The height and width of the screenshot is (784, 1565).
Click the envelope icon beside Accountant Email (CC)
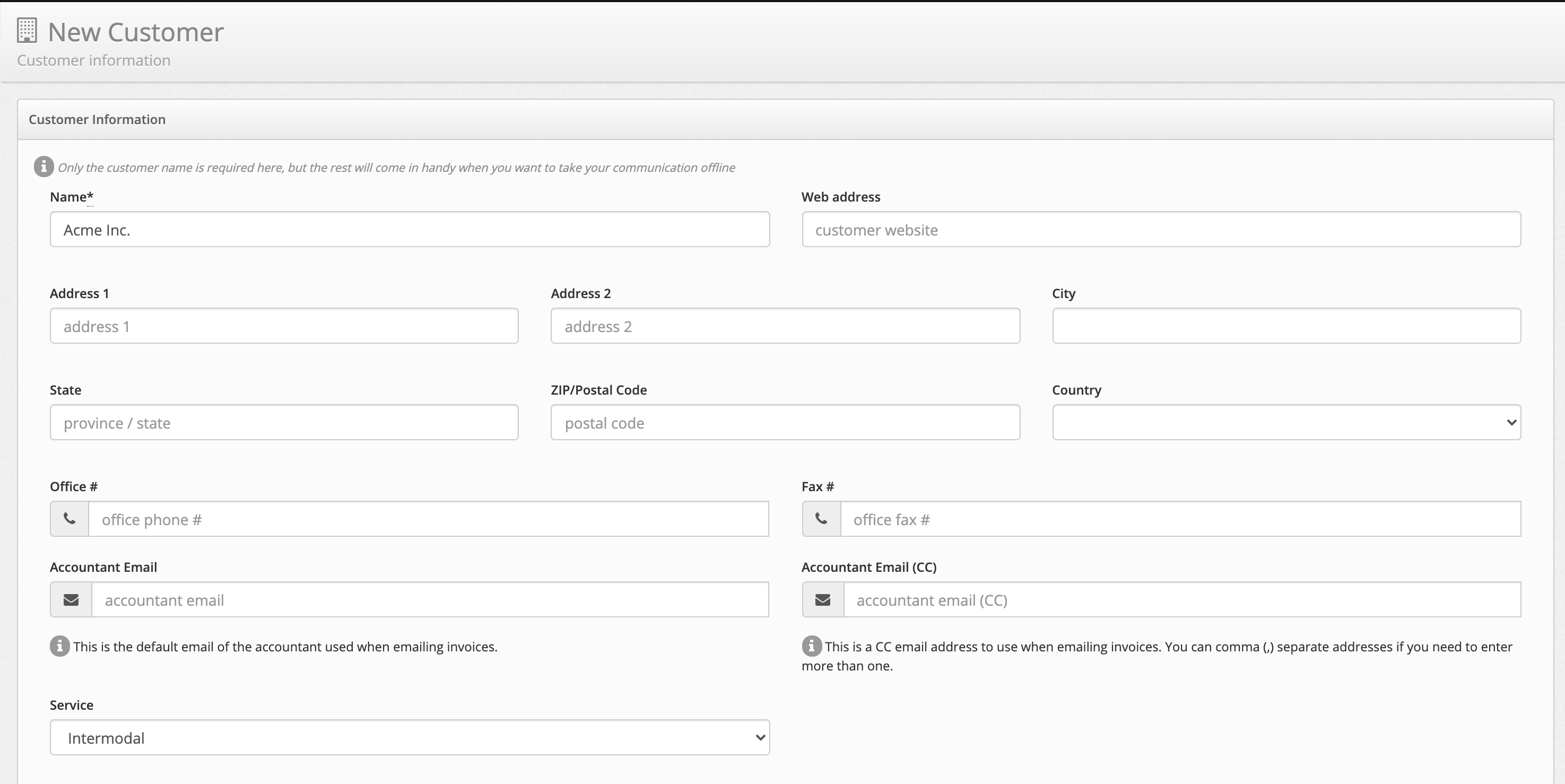(823, 599)
